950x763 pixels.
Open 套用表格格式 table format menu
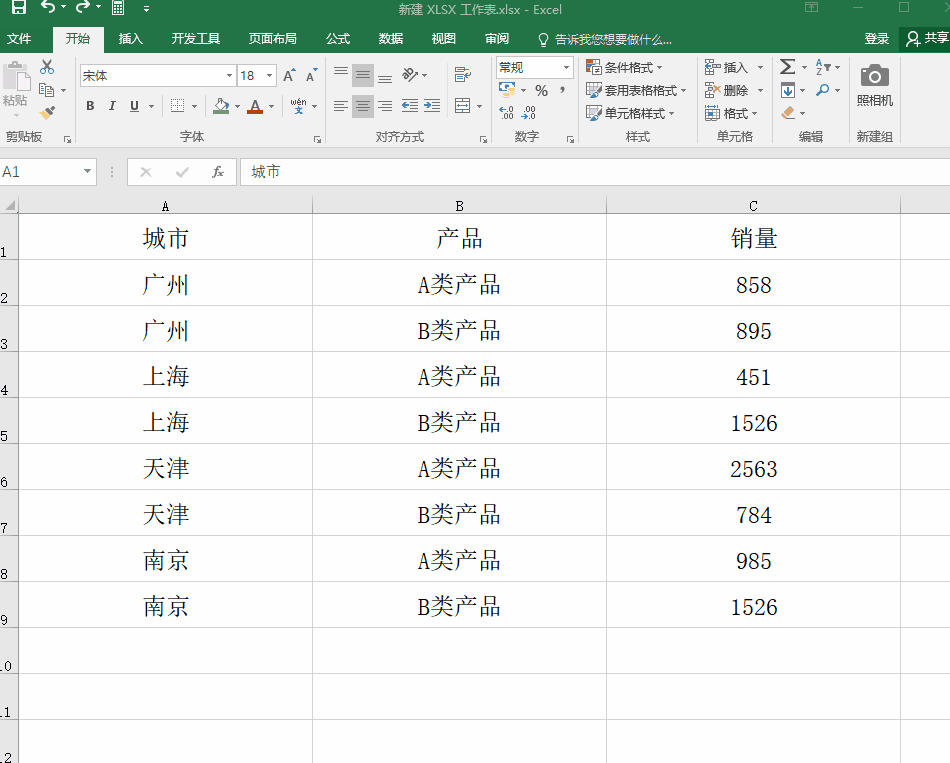tap(636, 90)
